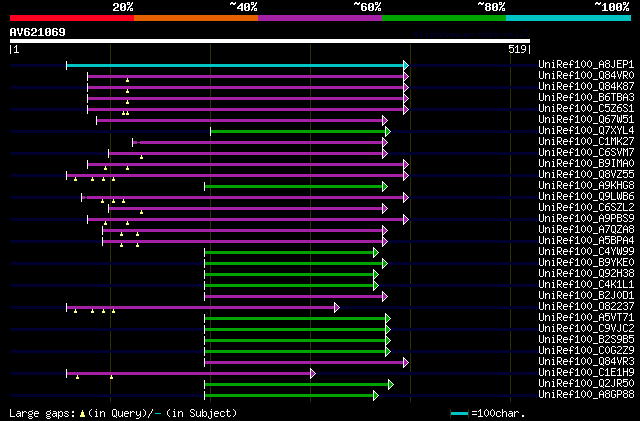Click the red 20% identity legend segment

click(72, 18)
